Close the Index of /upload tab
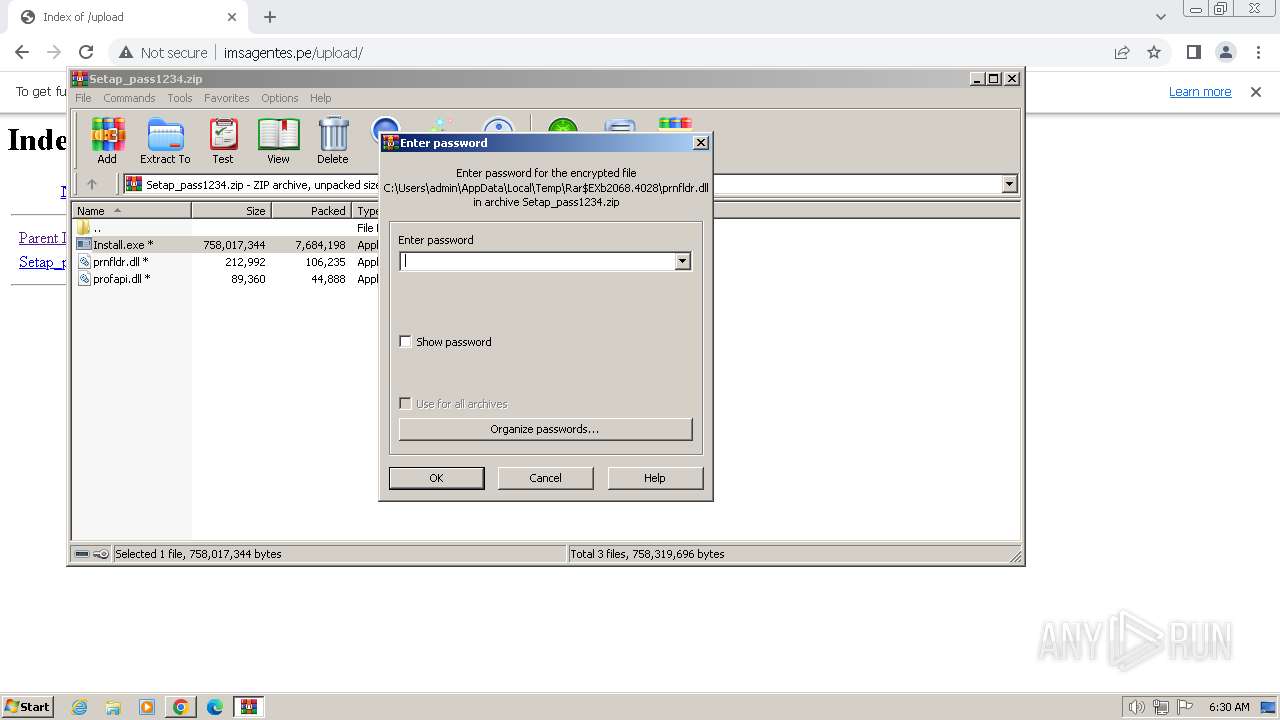The width and height of the screenshot is (1280, 720). point(232,17)
